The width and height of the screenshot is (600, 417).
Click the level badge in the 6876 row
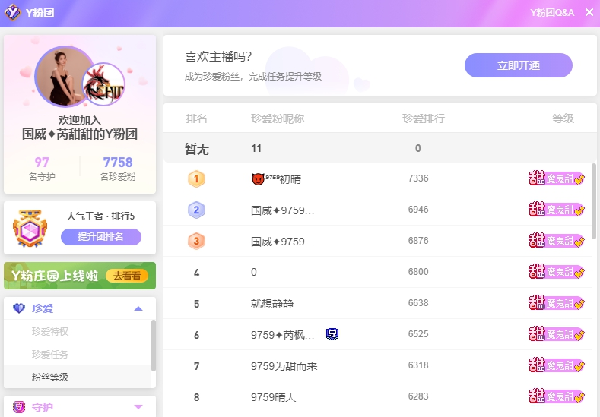[556, 241]
